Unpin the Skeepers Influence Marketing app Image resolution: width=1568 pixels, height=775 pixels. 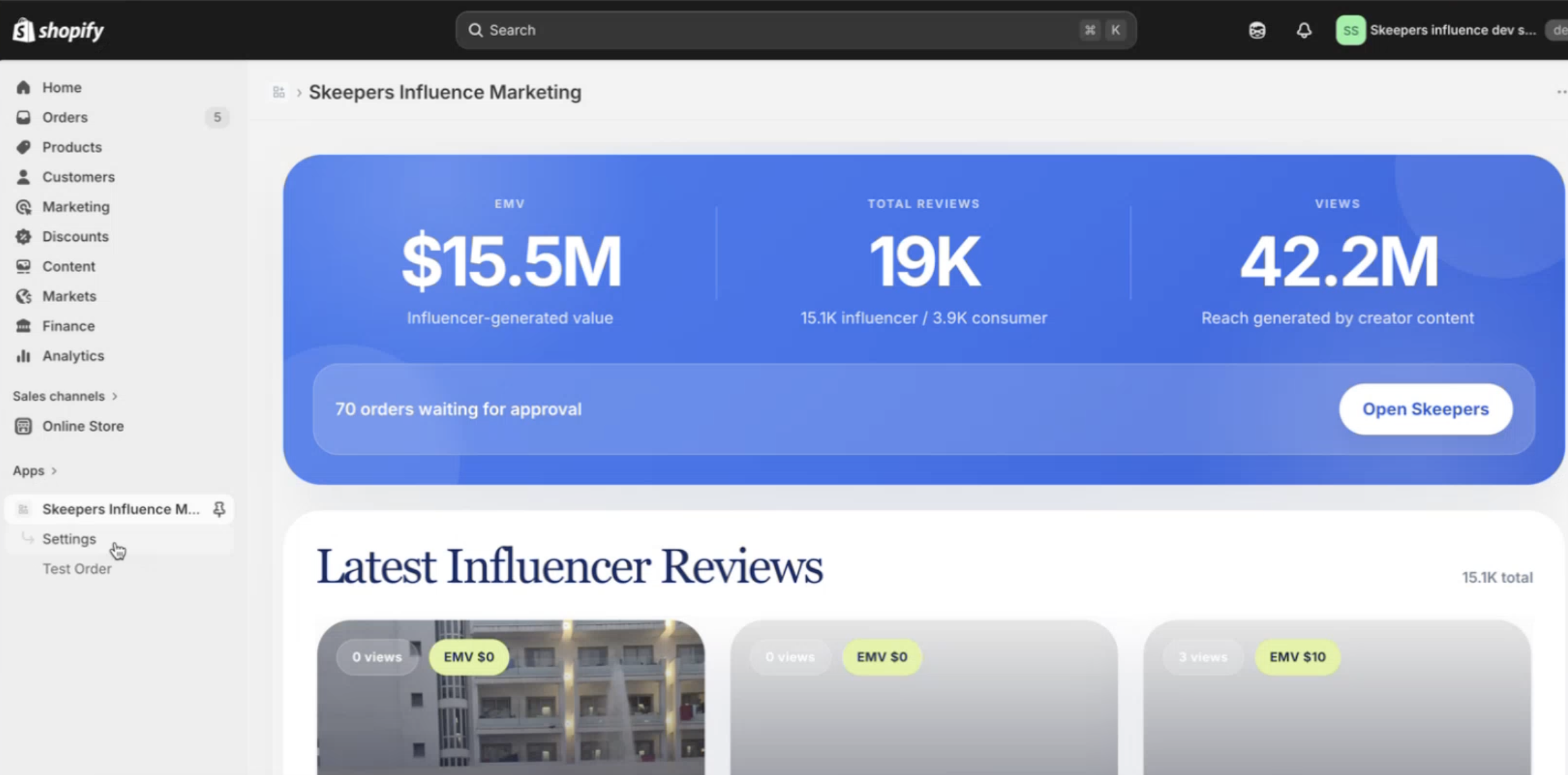click(219, 509)
